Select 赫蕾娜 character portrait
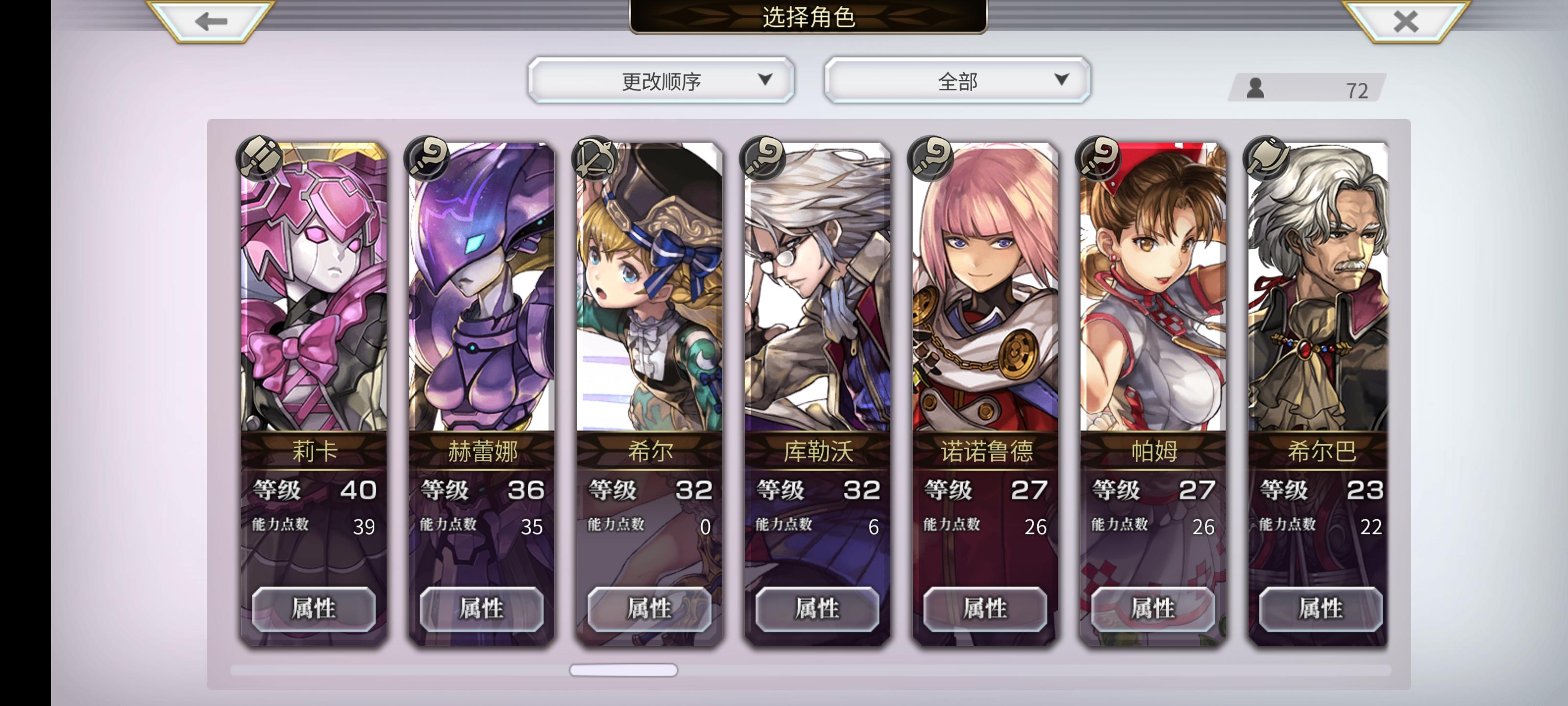1568x706 pixels. tap(482, 287)
